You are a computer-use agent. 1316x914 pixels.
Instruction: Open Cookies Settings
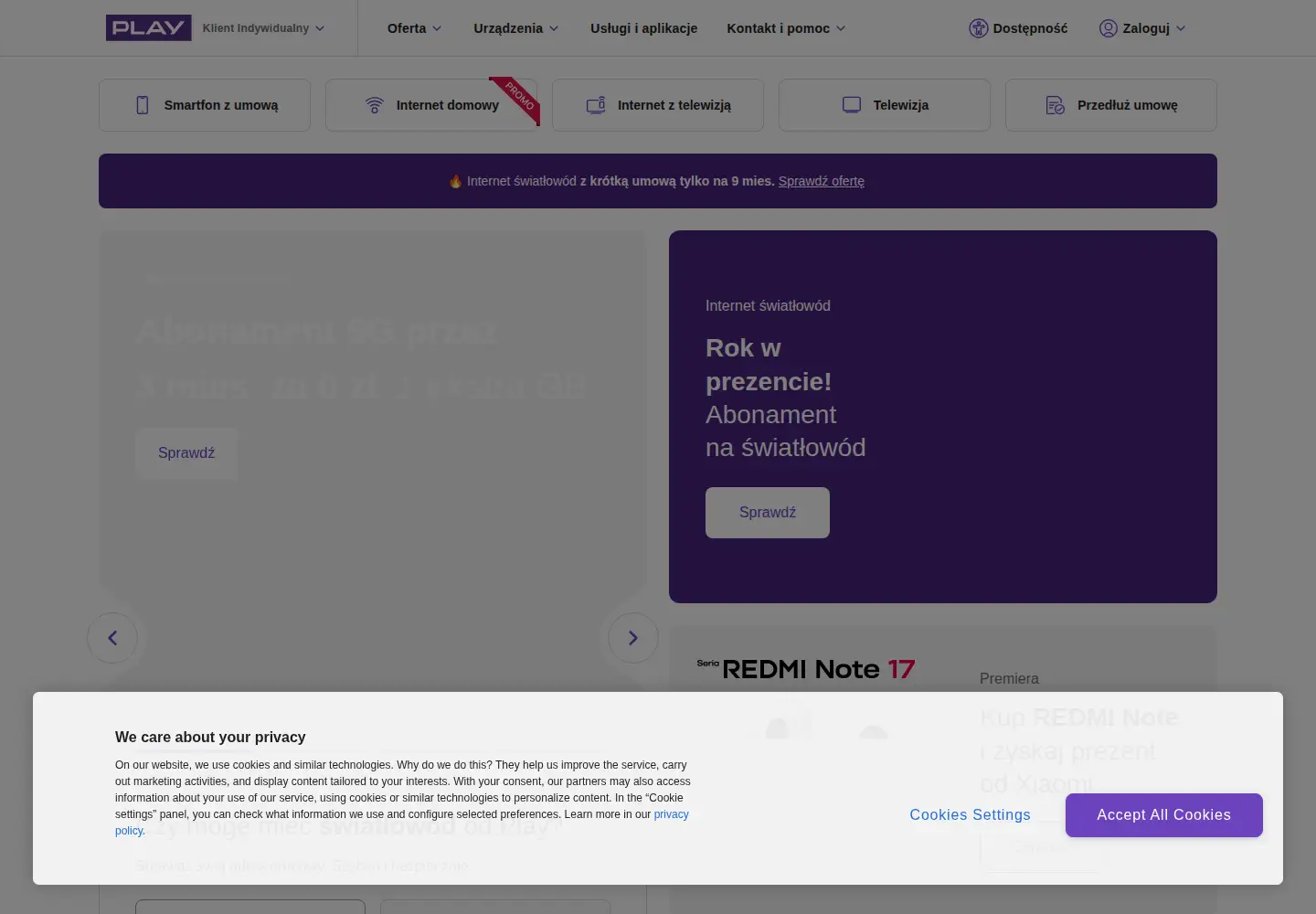point(971,815)
